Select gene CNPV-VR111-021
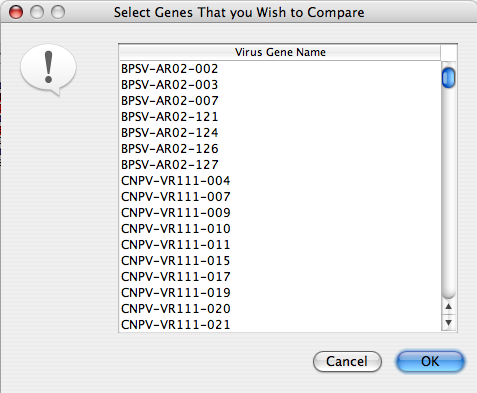477x393 pixels. tap(280, 325)
